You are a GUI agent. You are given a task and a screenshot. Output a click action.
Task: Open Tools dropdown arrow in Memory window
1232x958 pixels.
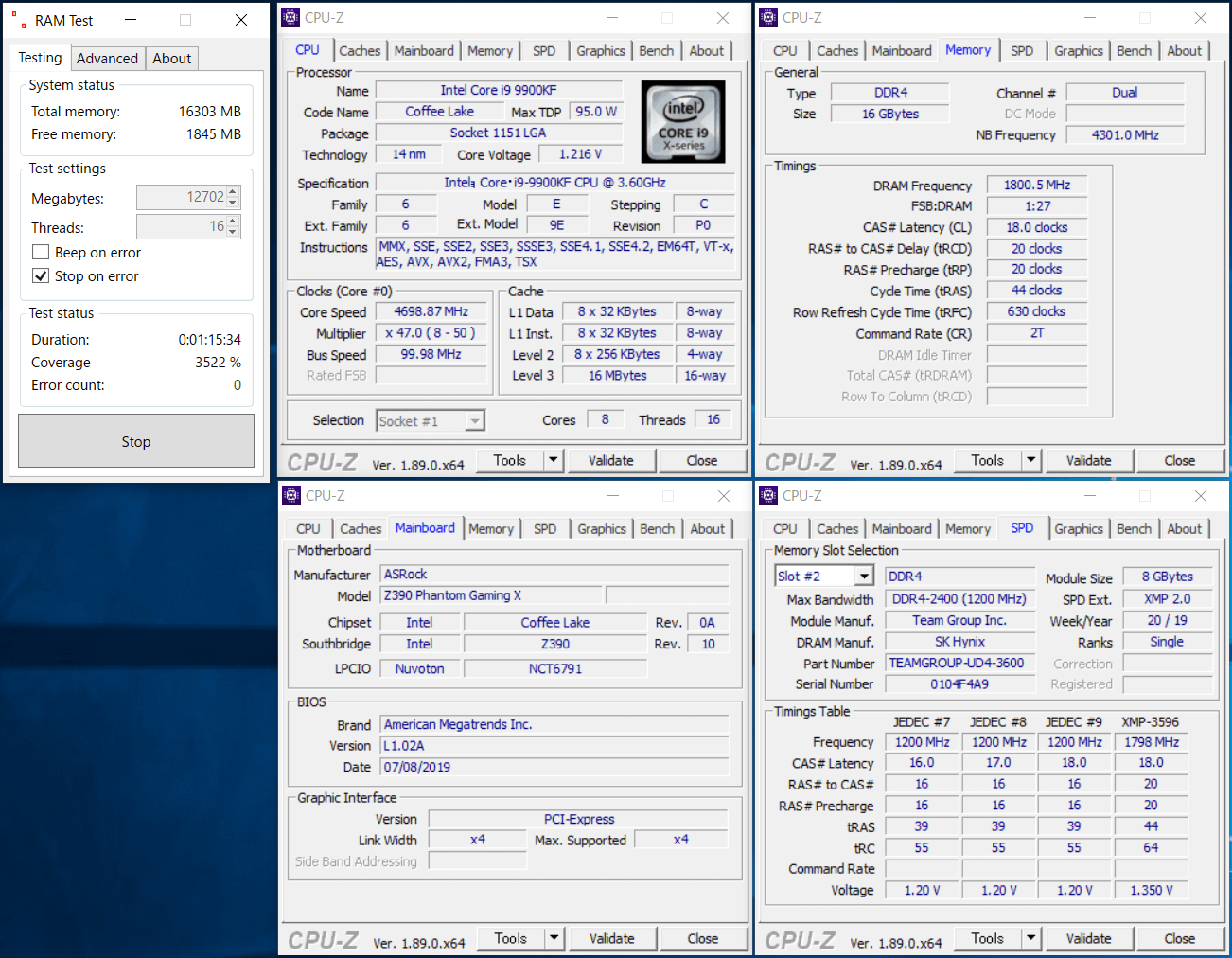[1031, 461]
